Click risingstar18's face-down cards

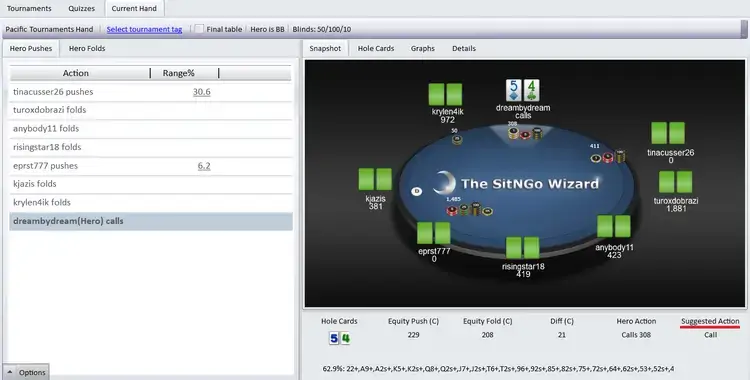click(x=522, y=247)
